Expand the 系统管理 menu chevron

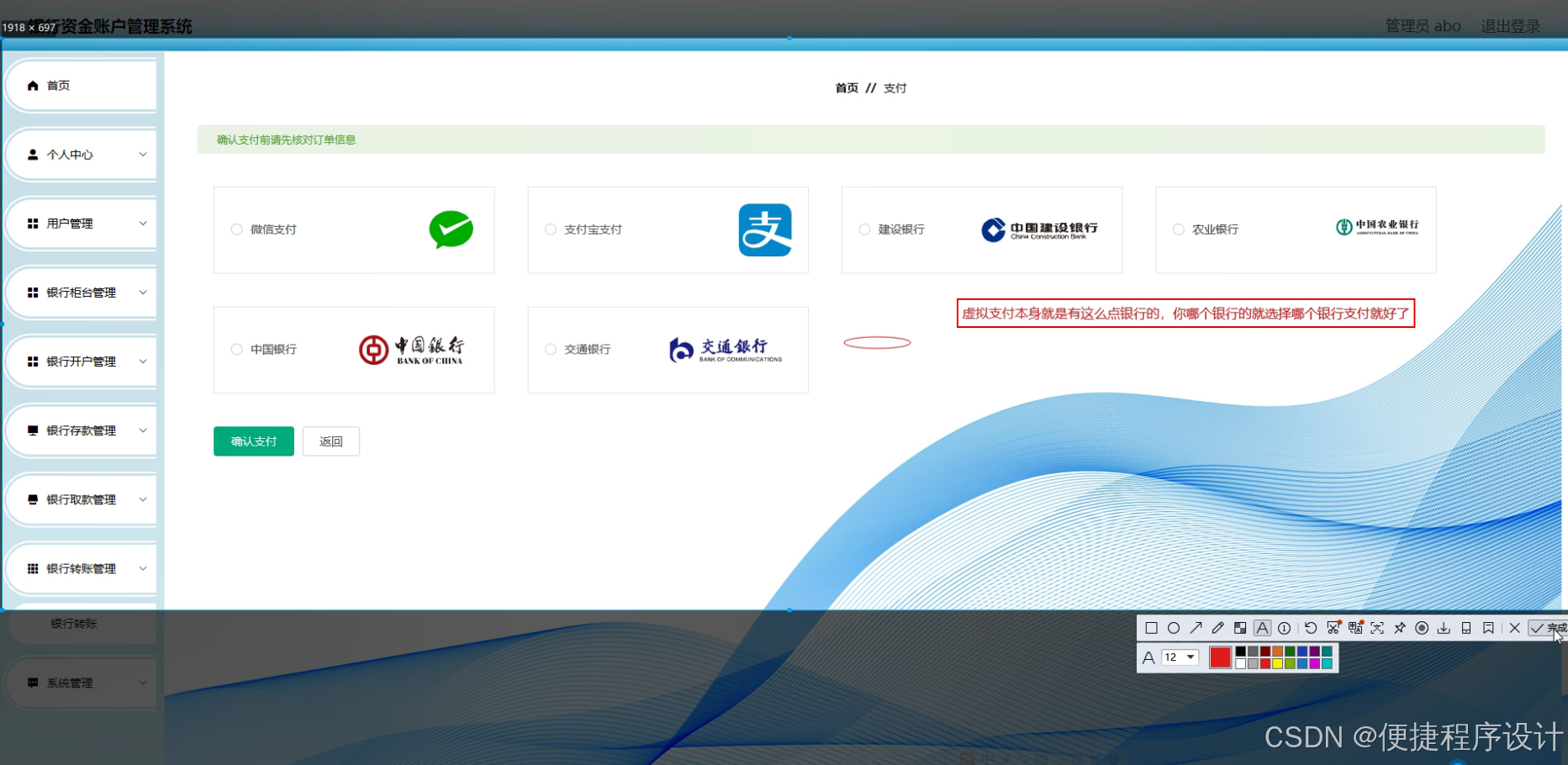tap(143, 683)
